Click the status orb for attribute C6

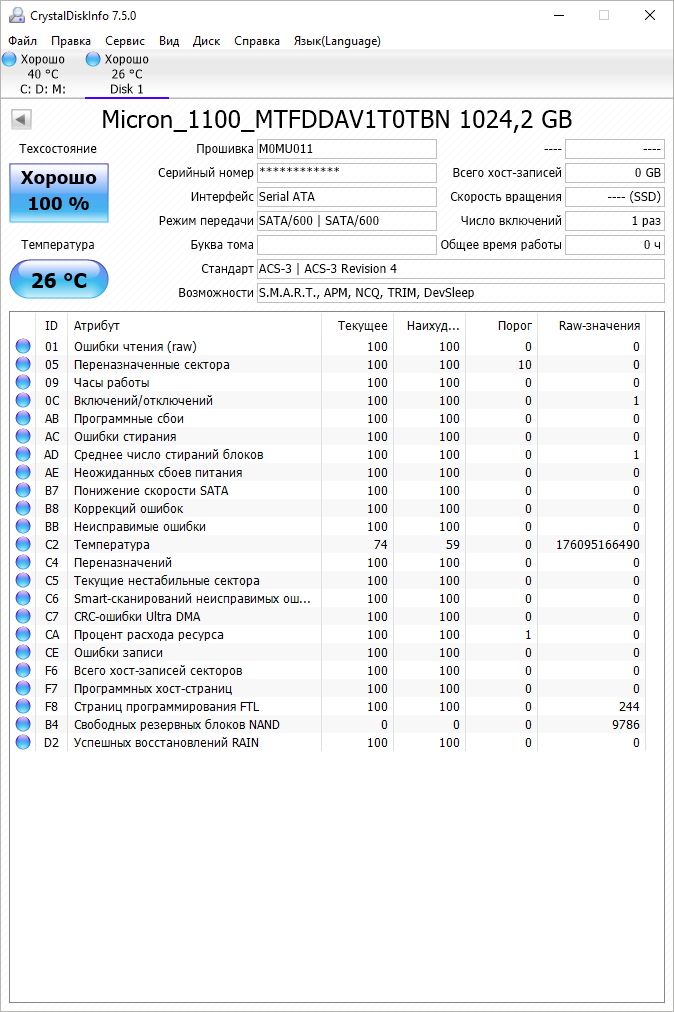tap(23, 598)
